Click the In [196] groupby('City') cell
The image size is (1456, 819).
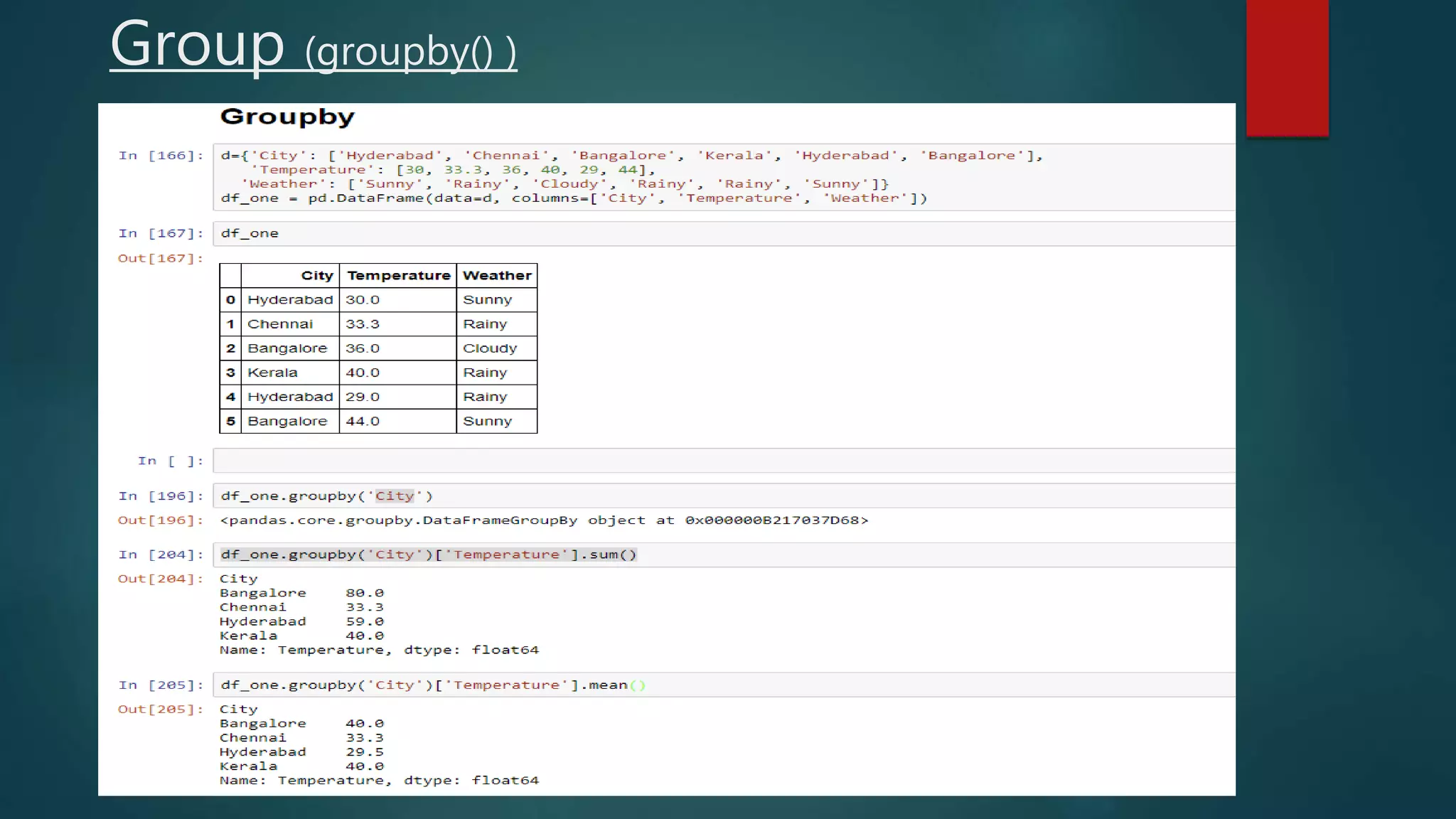[724, 496]
